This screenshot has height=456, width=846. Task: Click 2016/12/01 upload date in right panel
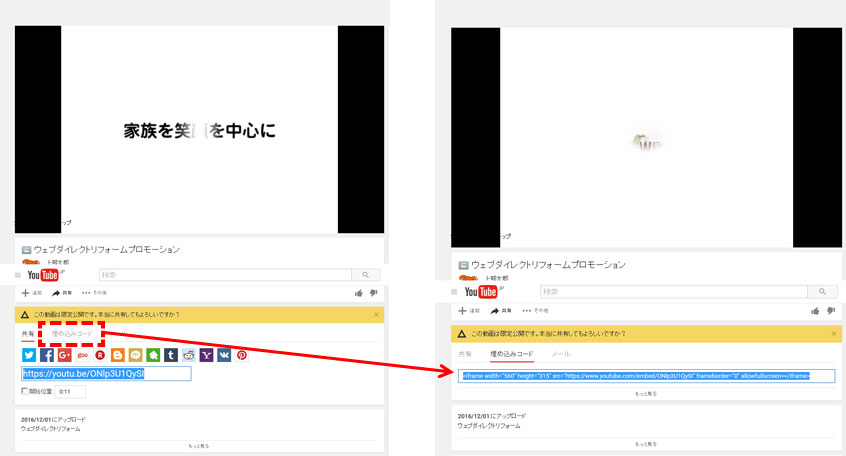492,416
